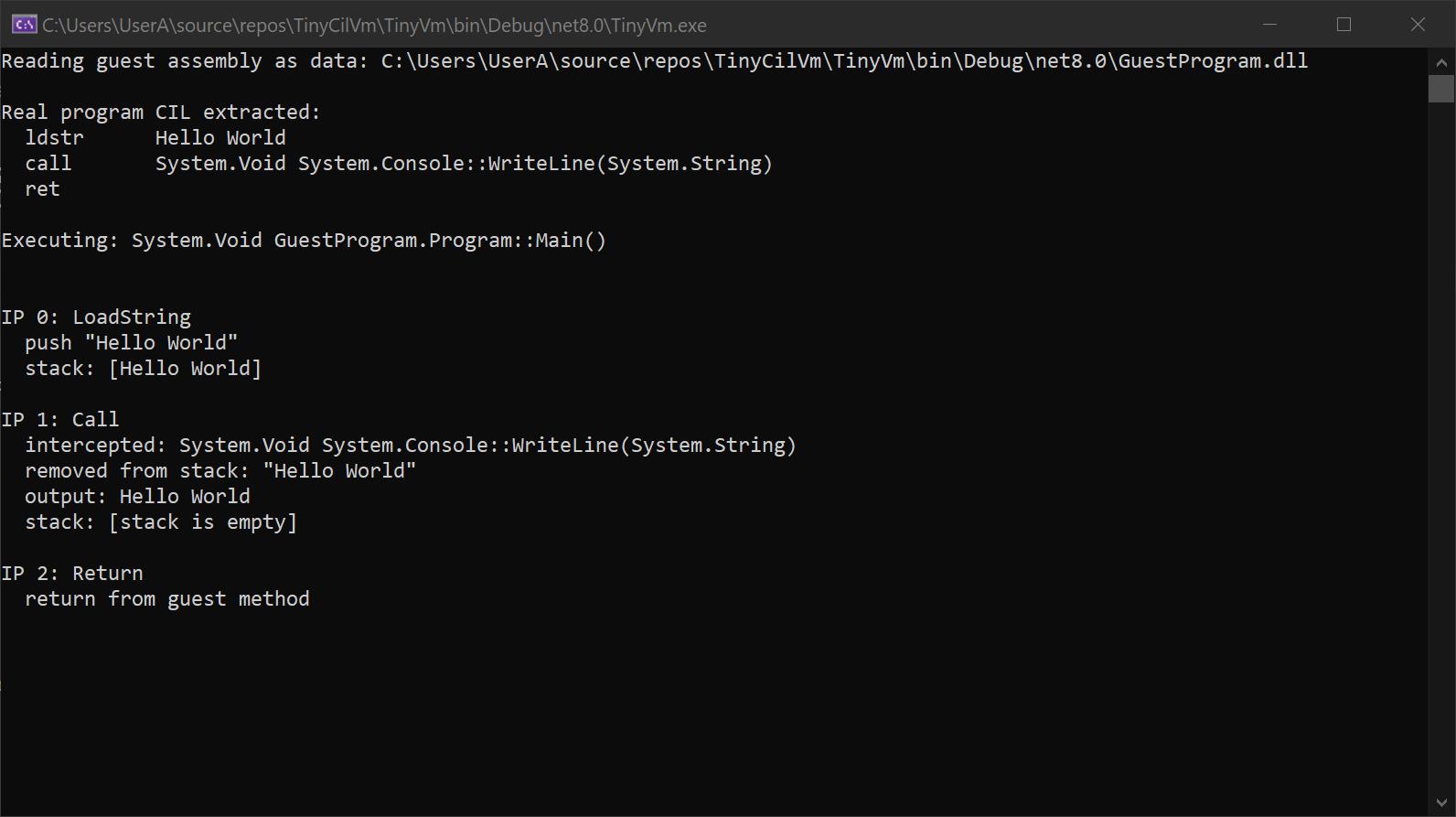
Task: Click the 'Executing: System.Void GuestProgram.Program::Main()' line
Action: point(304,241)
